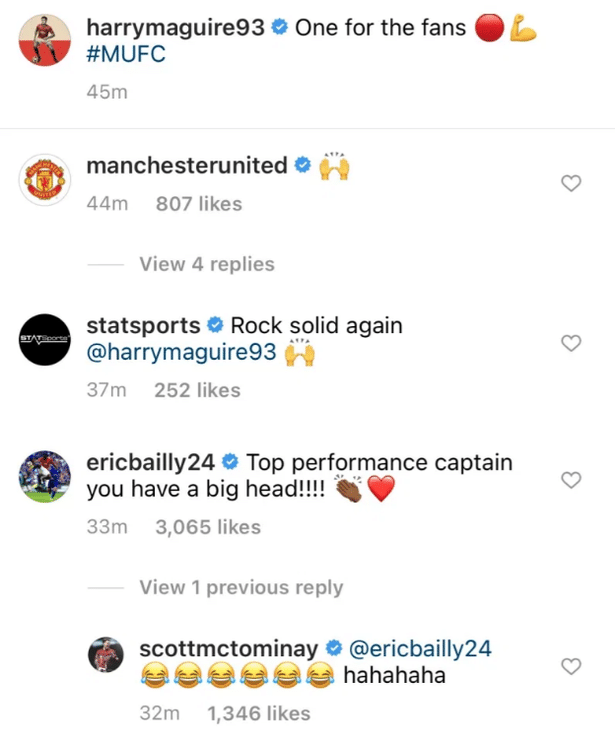Open the statsports username
The width and height of the screenshot is (615, 743).
click(x=144, y=326)
